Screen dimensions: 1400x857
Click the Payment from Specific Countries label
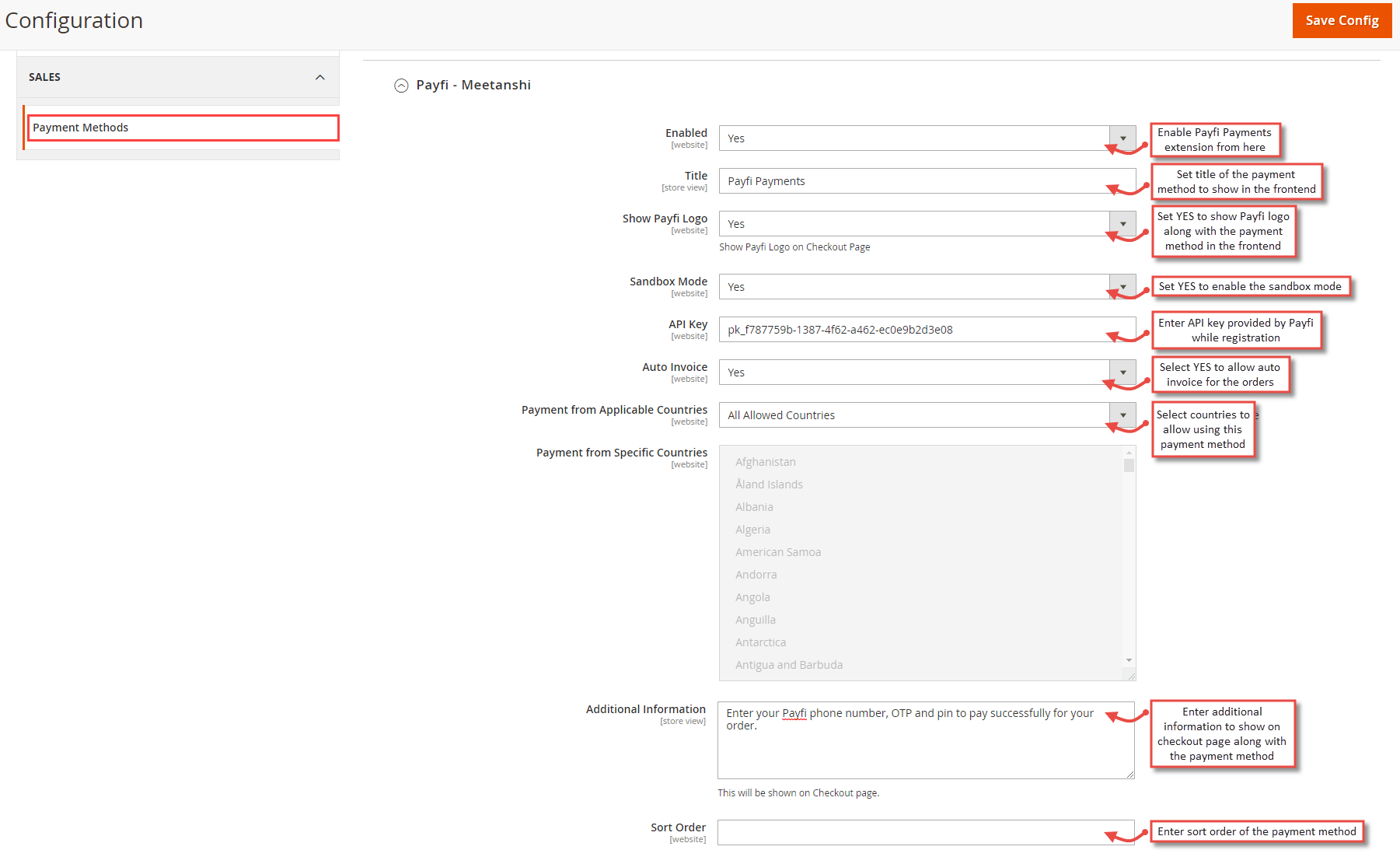point(622,453)
